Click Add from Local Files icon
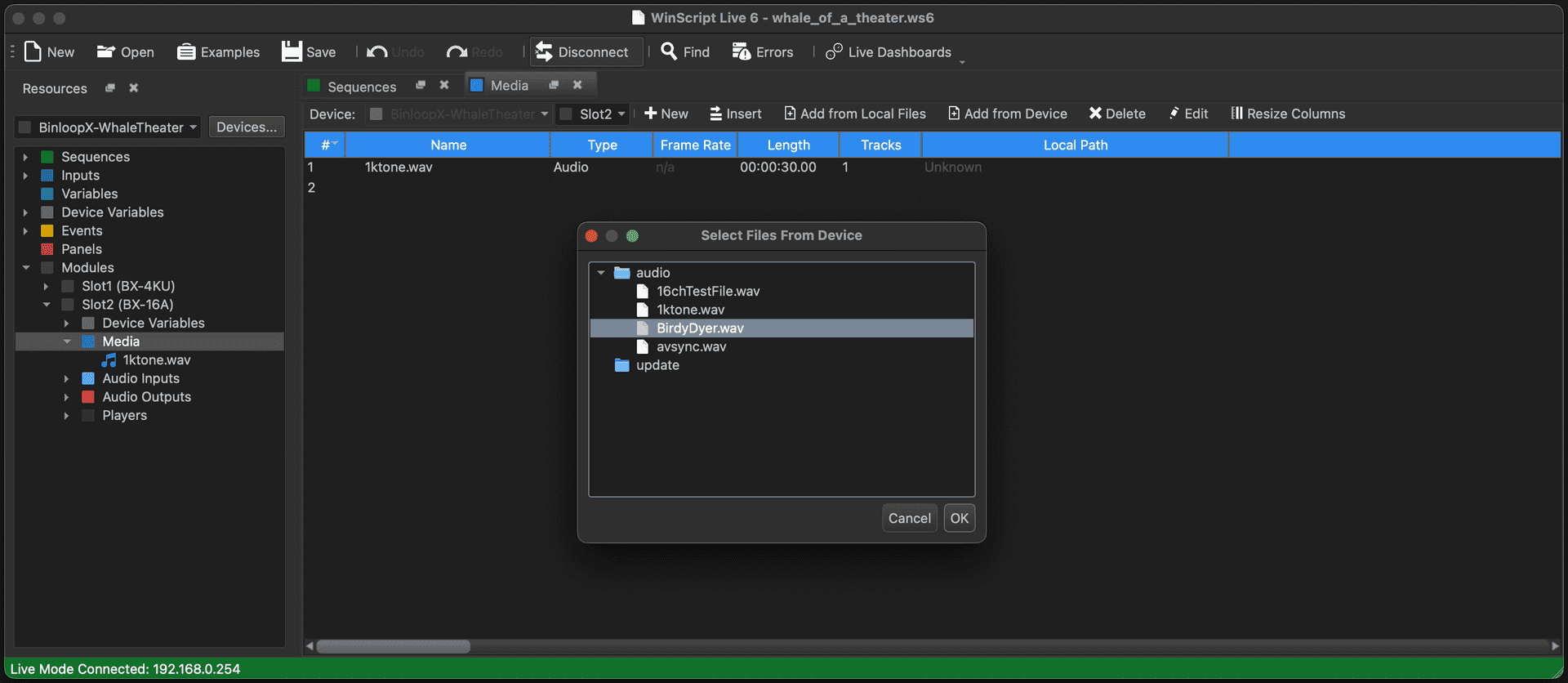This screenshot has height=683, width=1568. point(790,114)
